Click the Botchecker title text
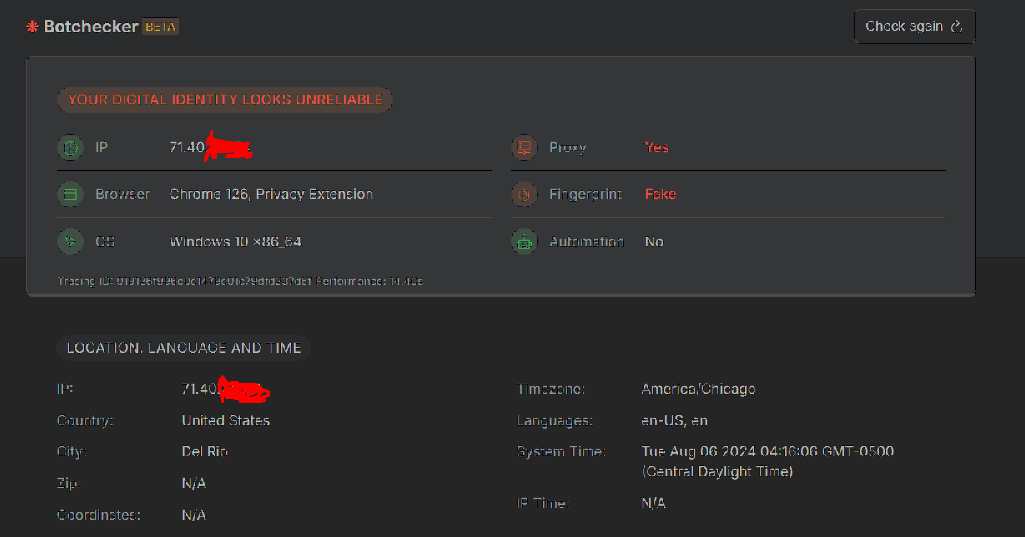Image resolution: width=1025 pixels, height=537 pixels. [91, 26]
